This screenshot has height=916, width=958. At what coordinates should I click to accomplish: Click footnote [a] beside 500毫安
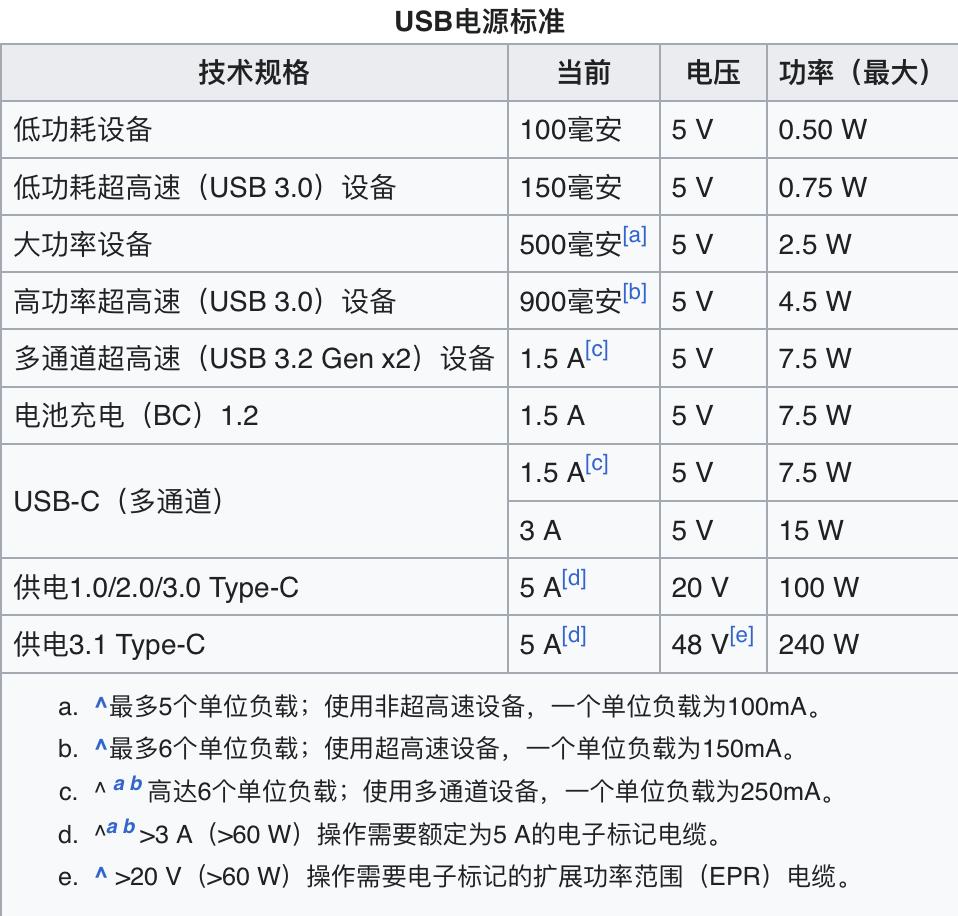tap(634, 236)
